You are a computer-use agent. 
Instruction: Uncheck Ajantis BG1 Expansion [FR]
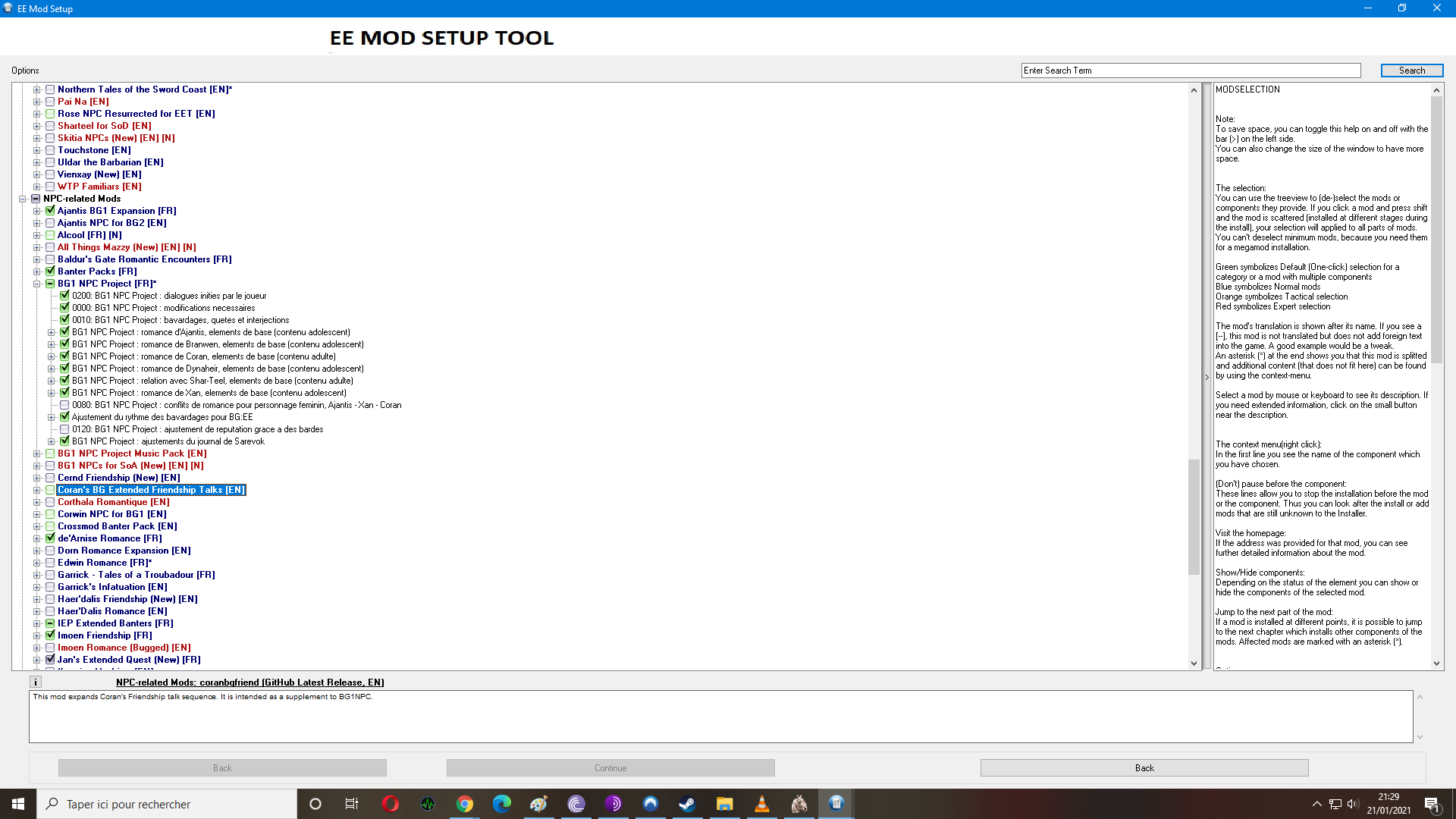pyautogui.click(x=50, y=211)
